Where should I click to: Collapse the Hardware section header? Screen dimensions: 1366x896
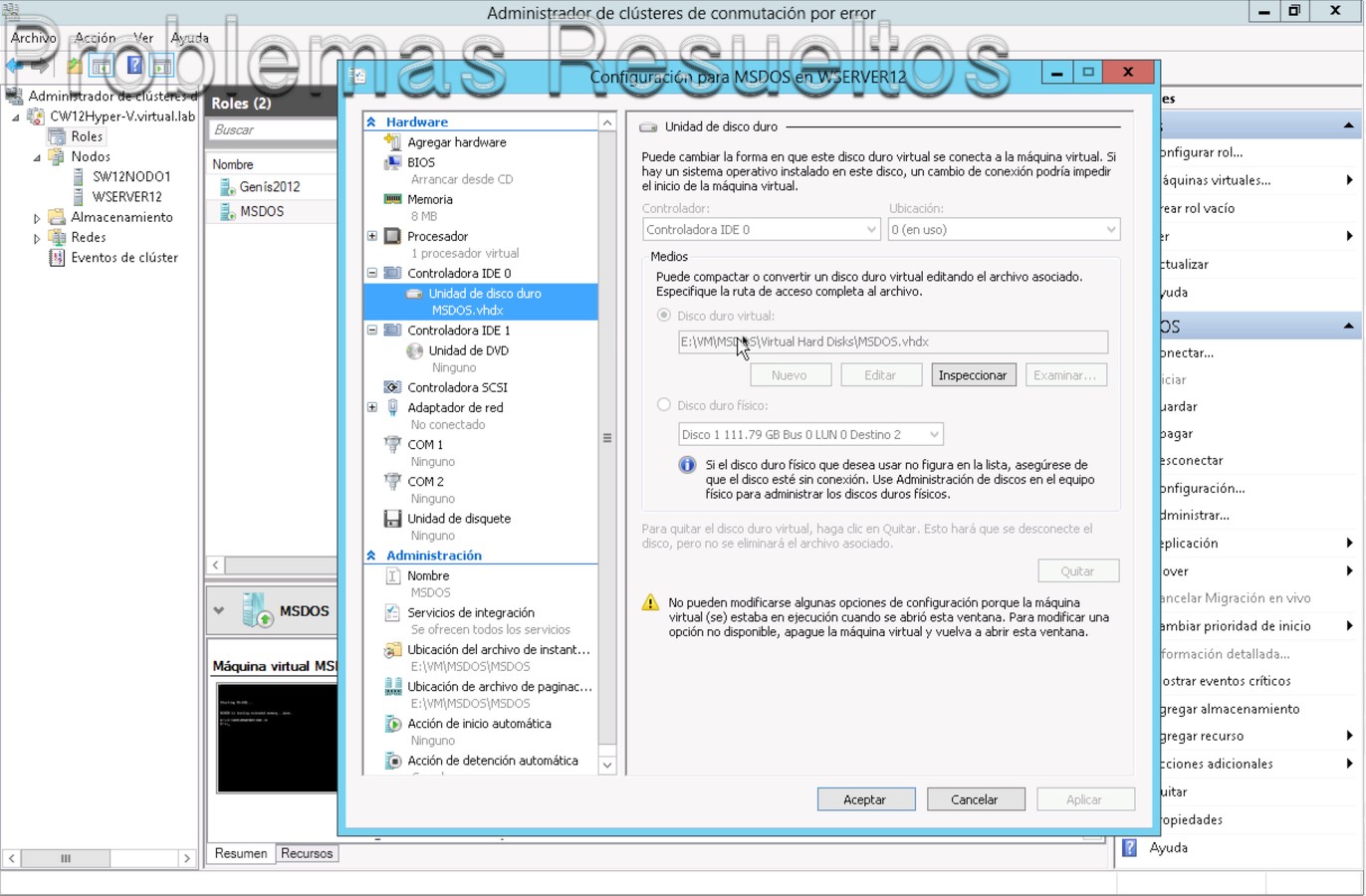tap(371, 121)
